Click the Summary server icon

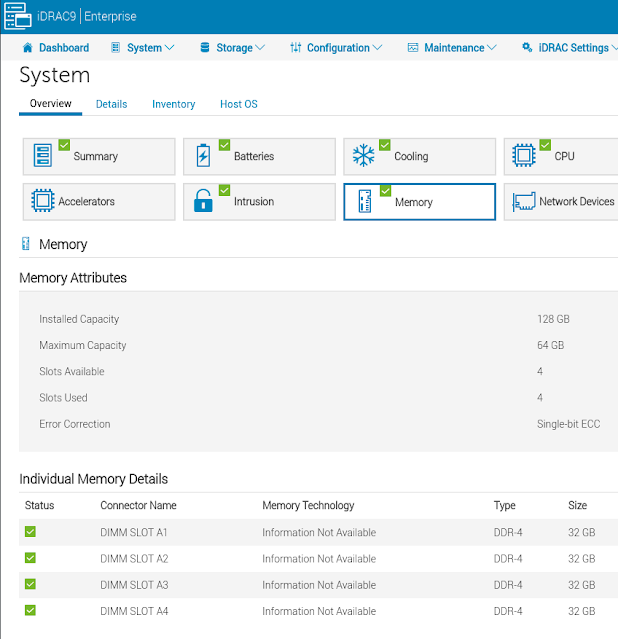click(43, 157)
